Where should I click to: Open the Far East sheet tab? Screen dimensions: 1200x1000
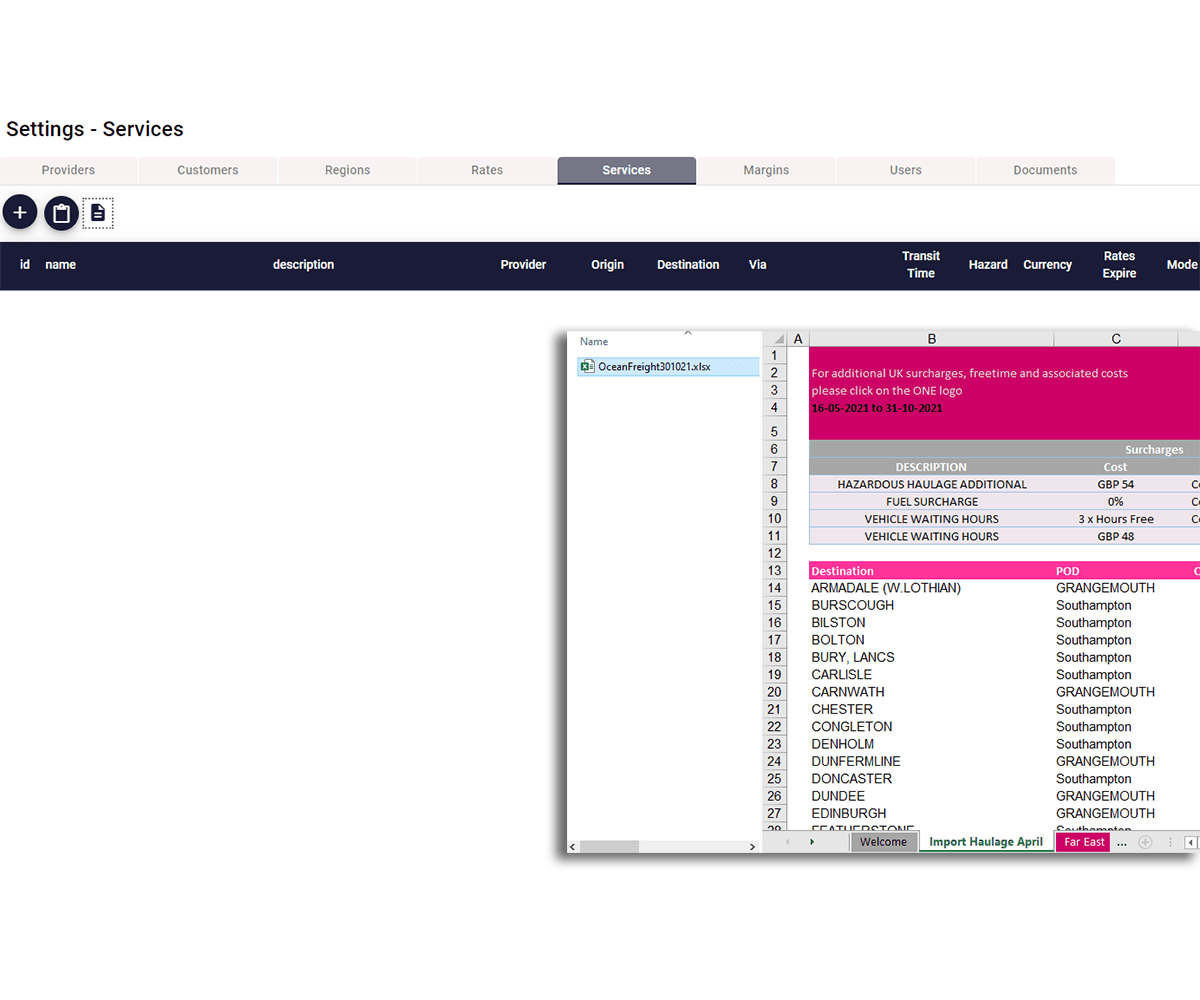pos(1084,842)
